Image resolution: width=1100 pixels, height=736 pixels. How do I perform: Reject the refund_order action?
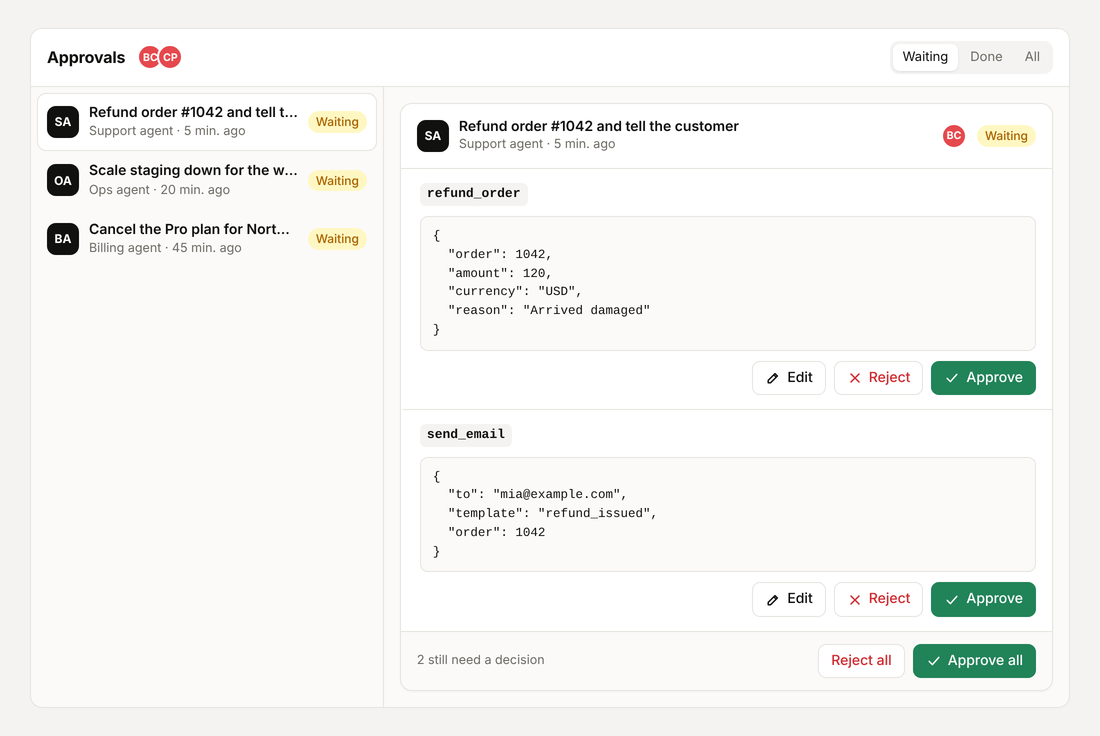pyautogui.click(x=878, y=377)
